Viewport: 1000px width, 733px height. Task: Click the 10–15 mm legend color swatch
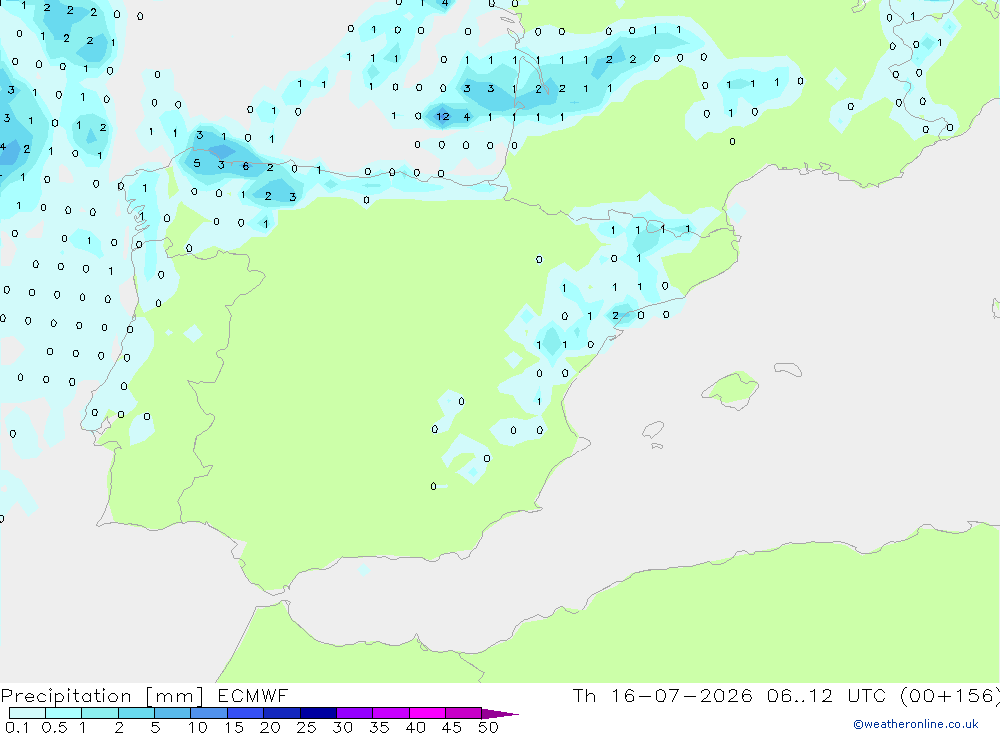[x=209, y=713]
